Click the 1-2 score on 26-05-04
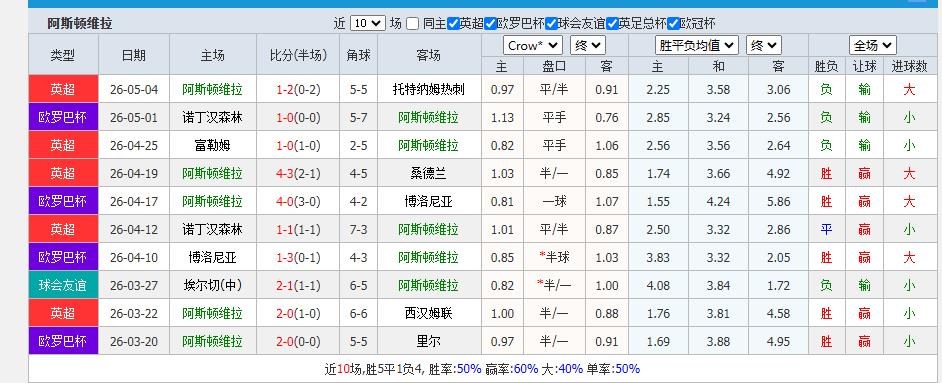This screenshot has width=942, height=383. pos(285,90)
